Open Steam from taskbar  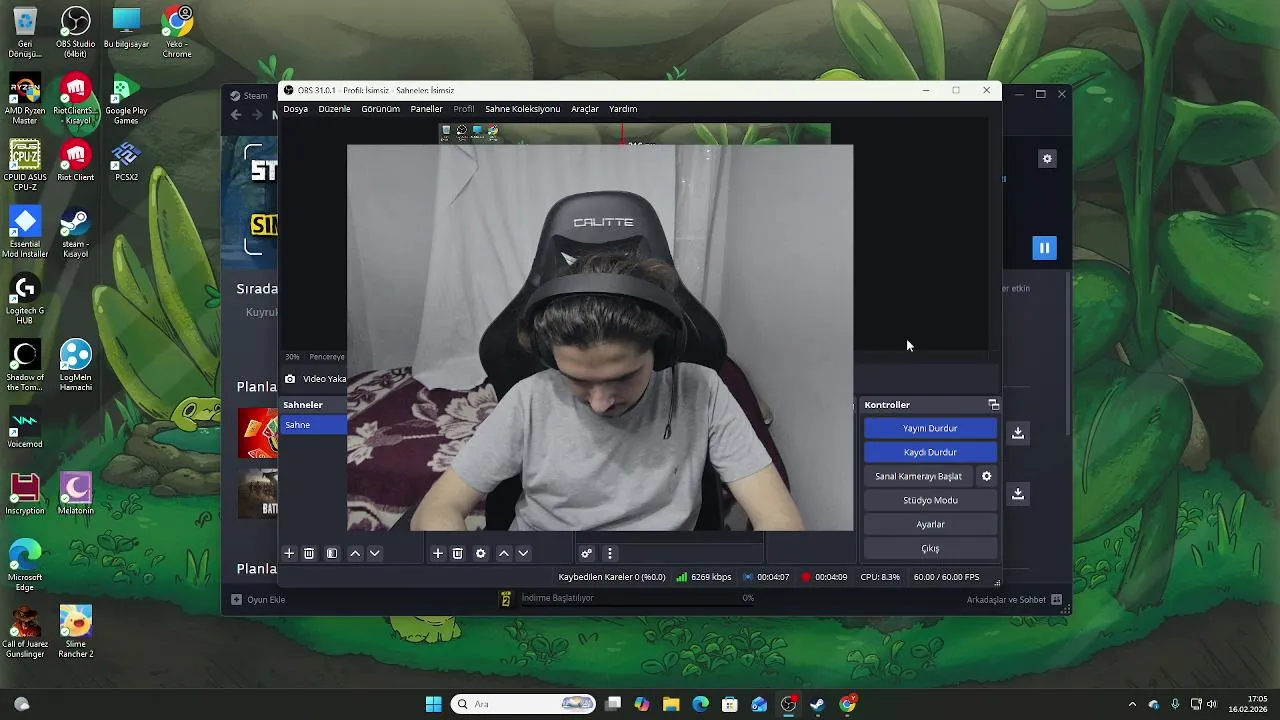click(x=817, y=704)
